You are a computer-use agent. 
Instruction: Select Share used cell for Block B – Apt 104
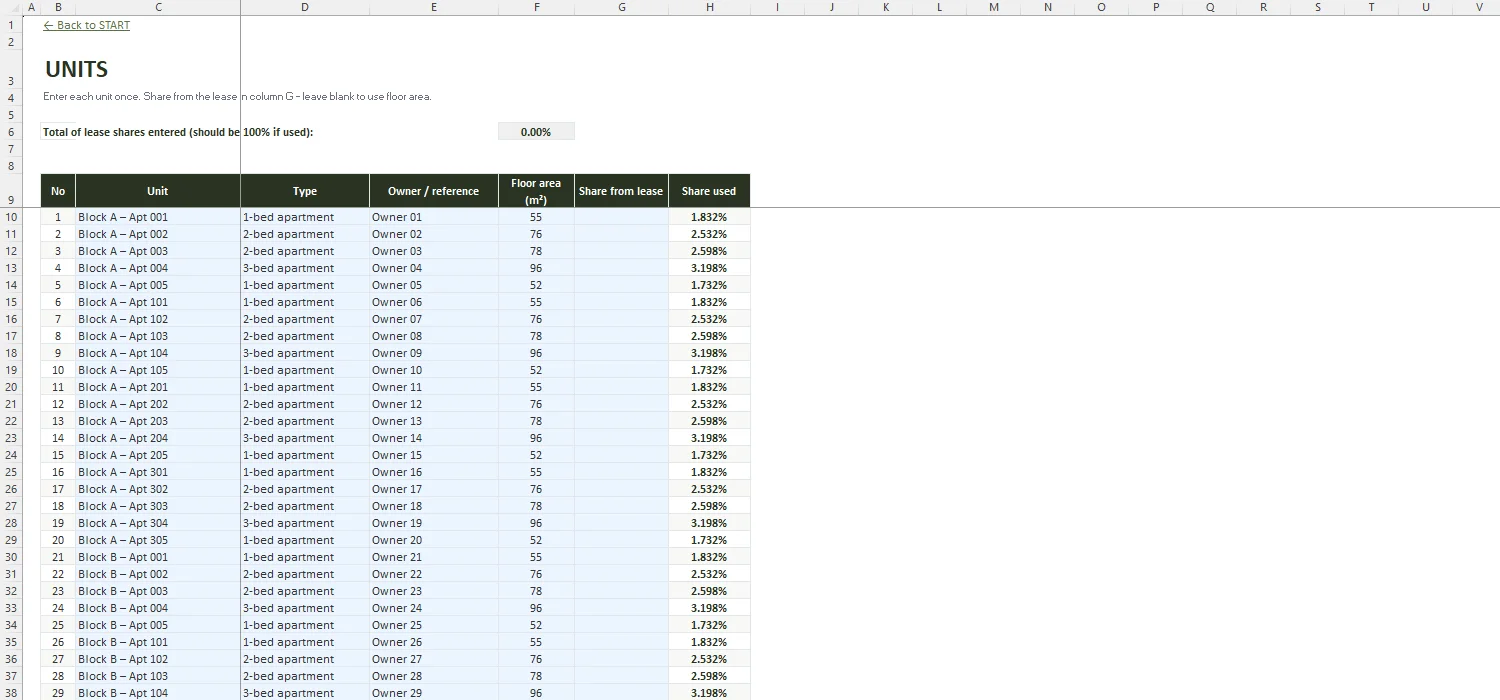pyautogui.click(x=709, y=693)
